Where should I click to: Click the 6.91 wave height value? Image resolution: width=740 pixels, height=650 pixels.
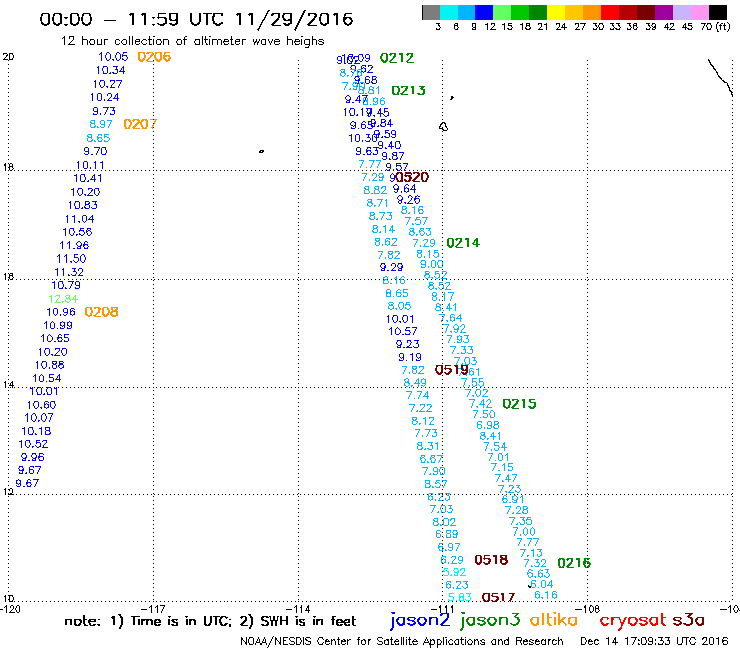pyautogui.click(x=513, y=499)
